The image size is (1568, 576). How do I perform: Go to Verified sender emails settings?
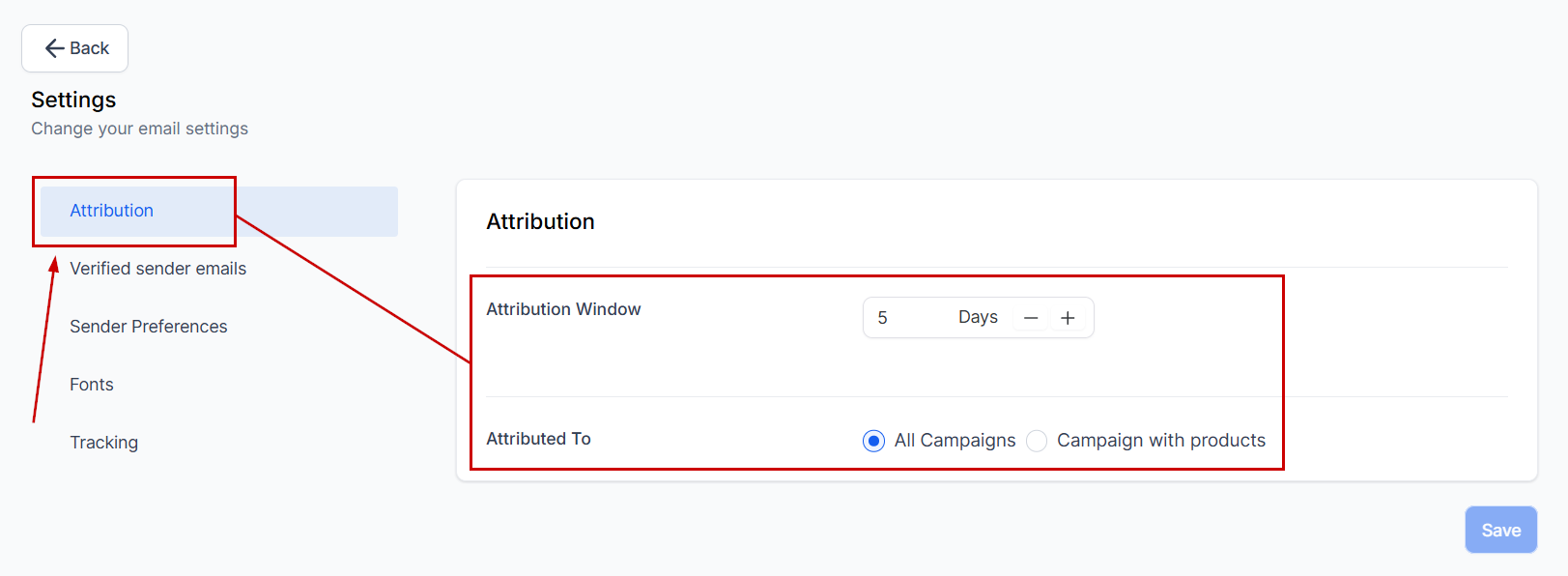(157, 269)
